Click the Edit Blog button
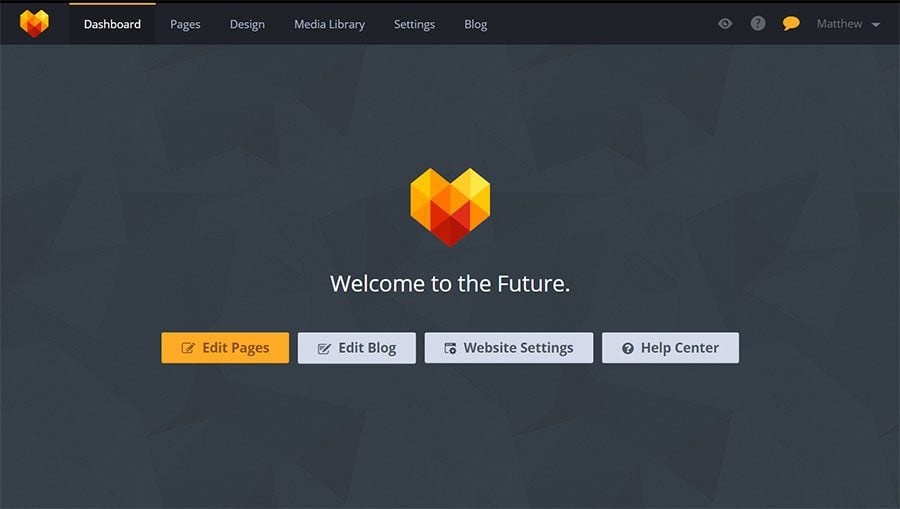 (x=356, y=348)
